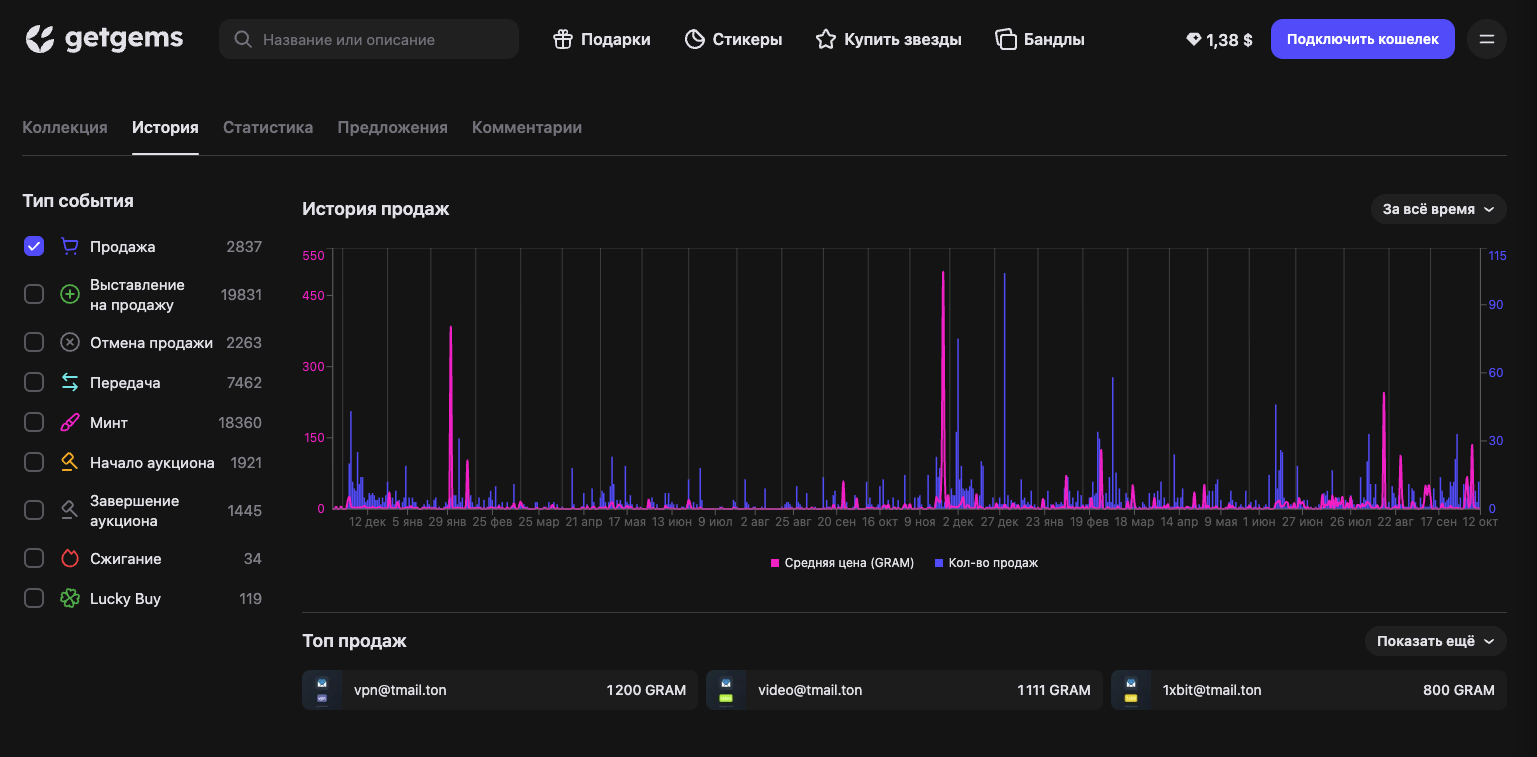This screenshot has height=757, width=1537.
Task: Open the video@tmail.ton top sale
Action: (904, 690)
